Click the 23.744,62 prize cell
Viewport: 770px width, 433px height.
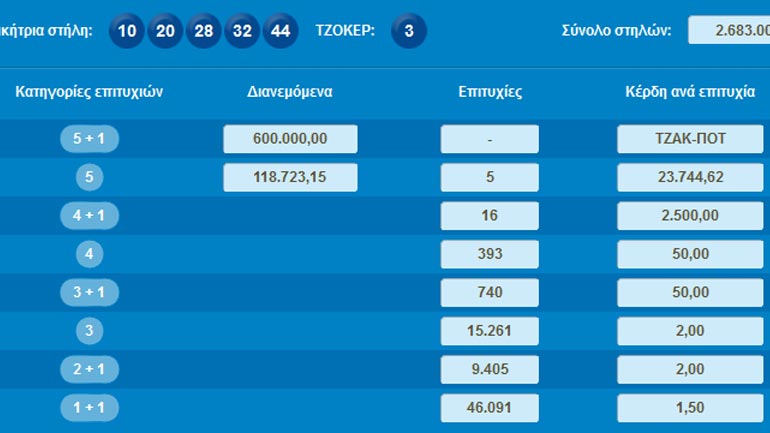690,177
